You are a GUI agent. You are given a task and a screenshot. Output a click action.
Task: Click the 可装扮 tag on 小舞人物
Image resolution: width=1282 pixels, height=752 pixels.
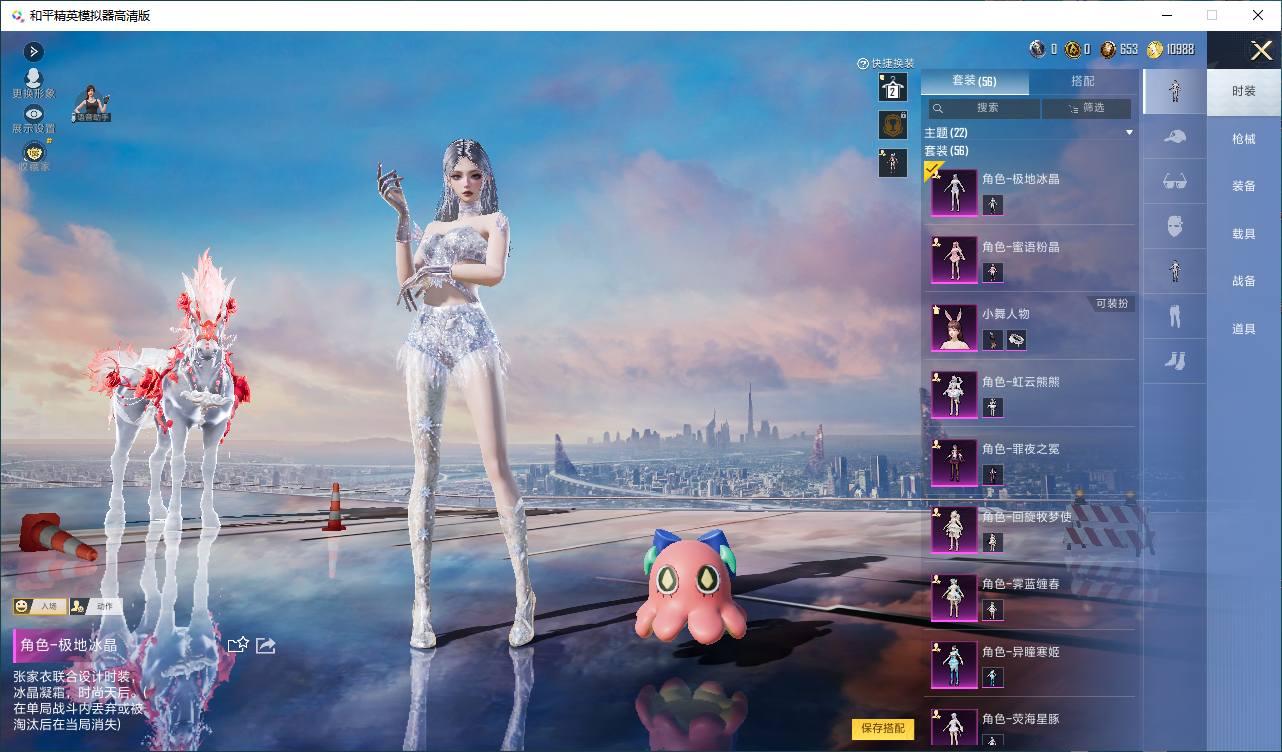click(1111, 303)
